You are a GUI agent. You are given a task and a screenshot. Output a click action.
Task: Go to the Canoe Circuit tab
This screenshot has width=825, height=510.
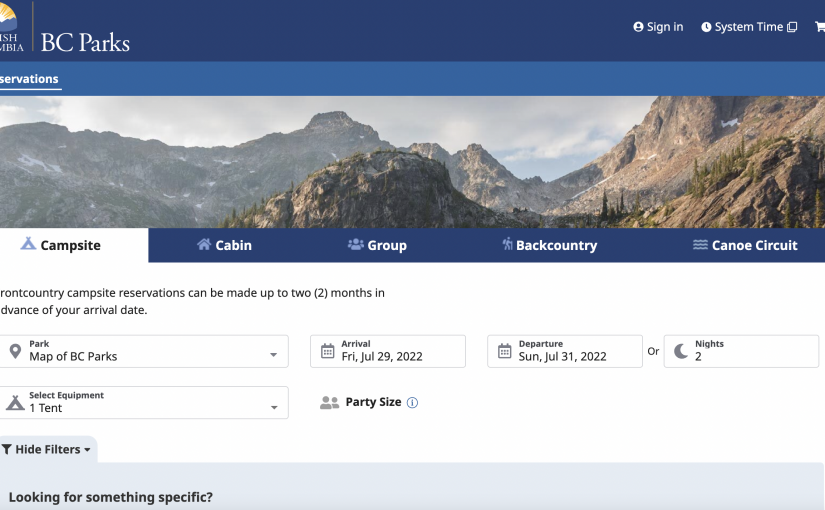(x=745, y=245)
